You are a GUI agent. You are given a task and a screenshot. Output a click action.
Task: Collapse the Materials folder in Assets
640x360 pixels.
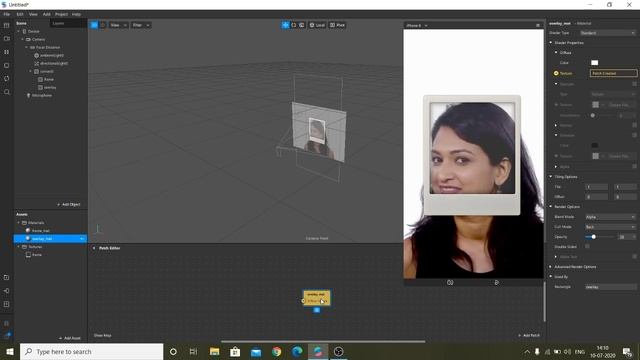pyautogui.click(x=18, y=223)
